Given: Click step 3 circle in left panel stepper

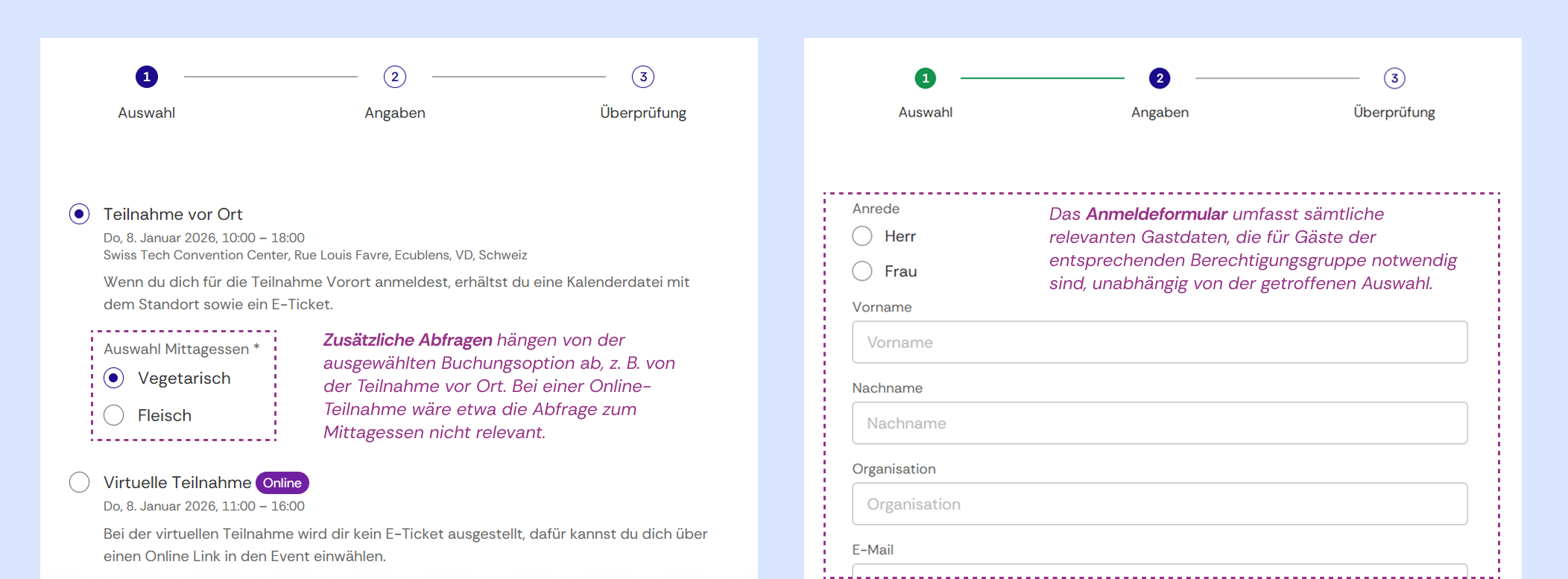Looking at the screenshot, I should pos(643,77).
